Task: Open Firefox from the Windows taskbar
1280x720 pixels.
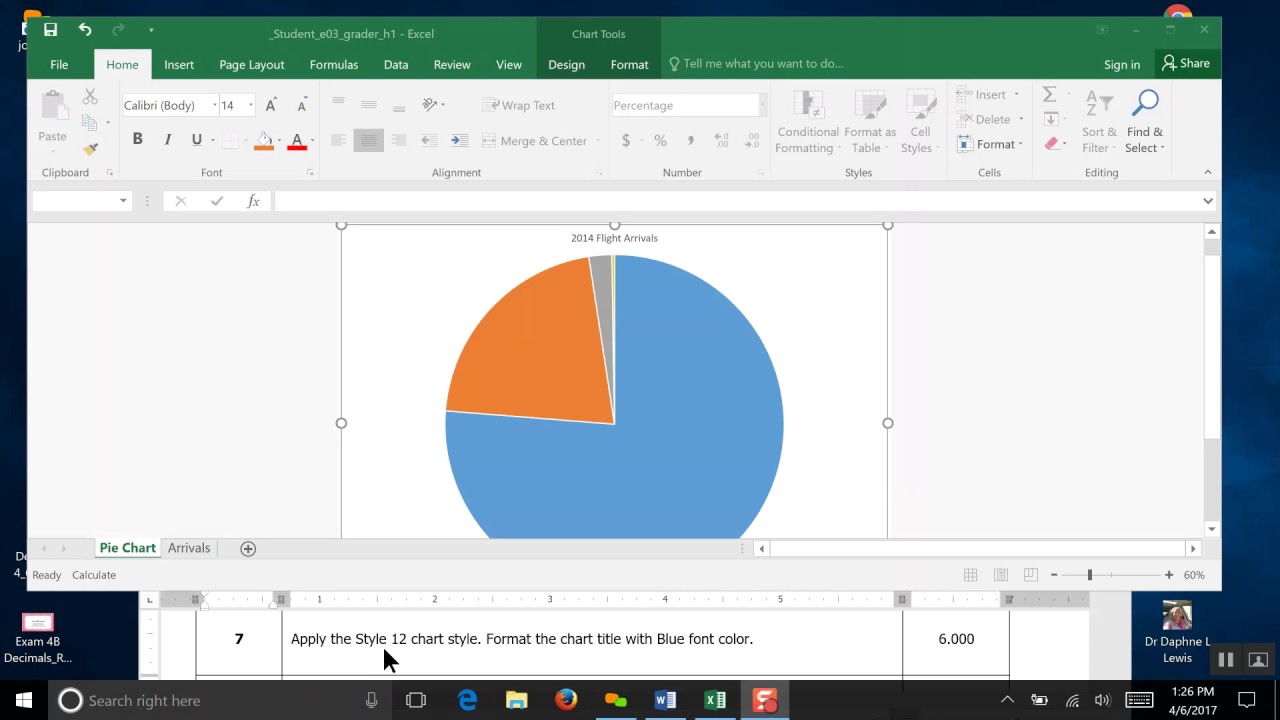Action: (x=566, y=700)
